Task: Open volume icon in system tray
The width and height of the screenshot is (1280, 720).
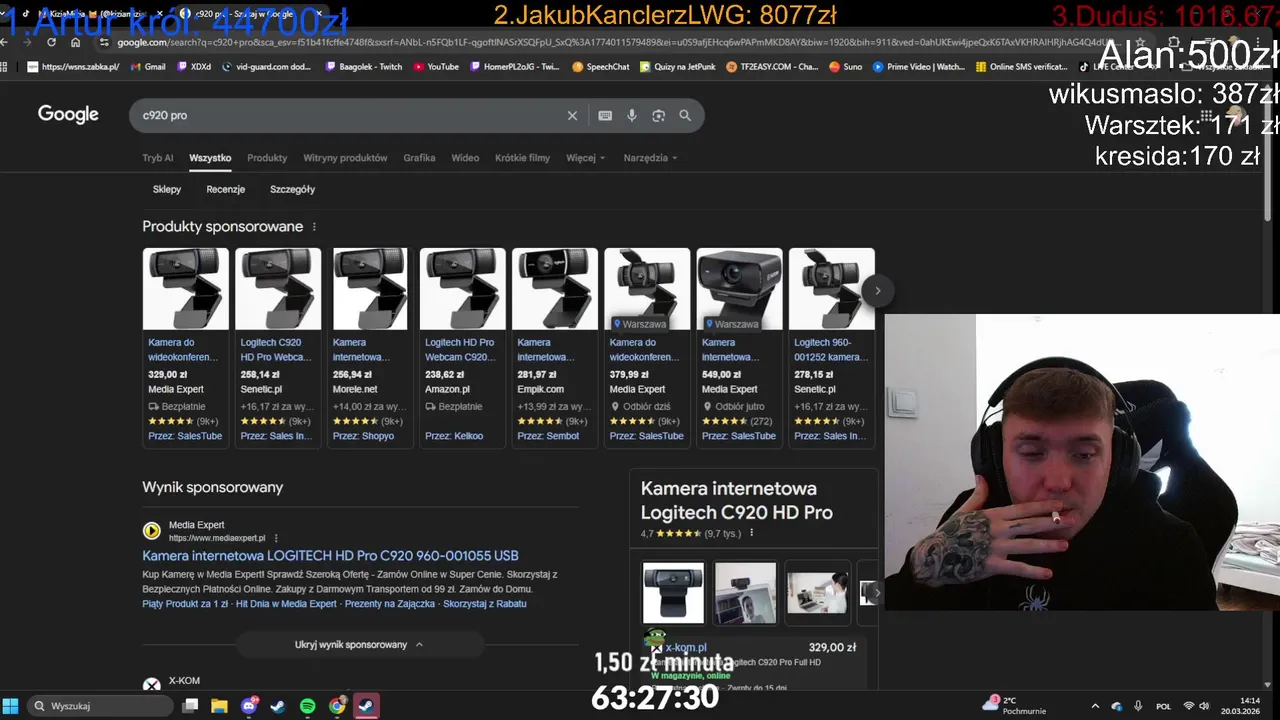Action: pyautogui.click(x=1204, y=706)
